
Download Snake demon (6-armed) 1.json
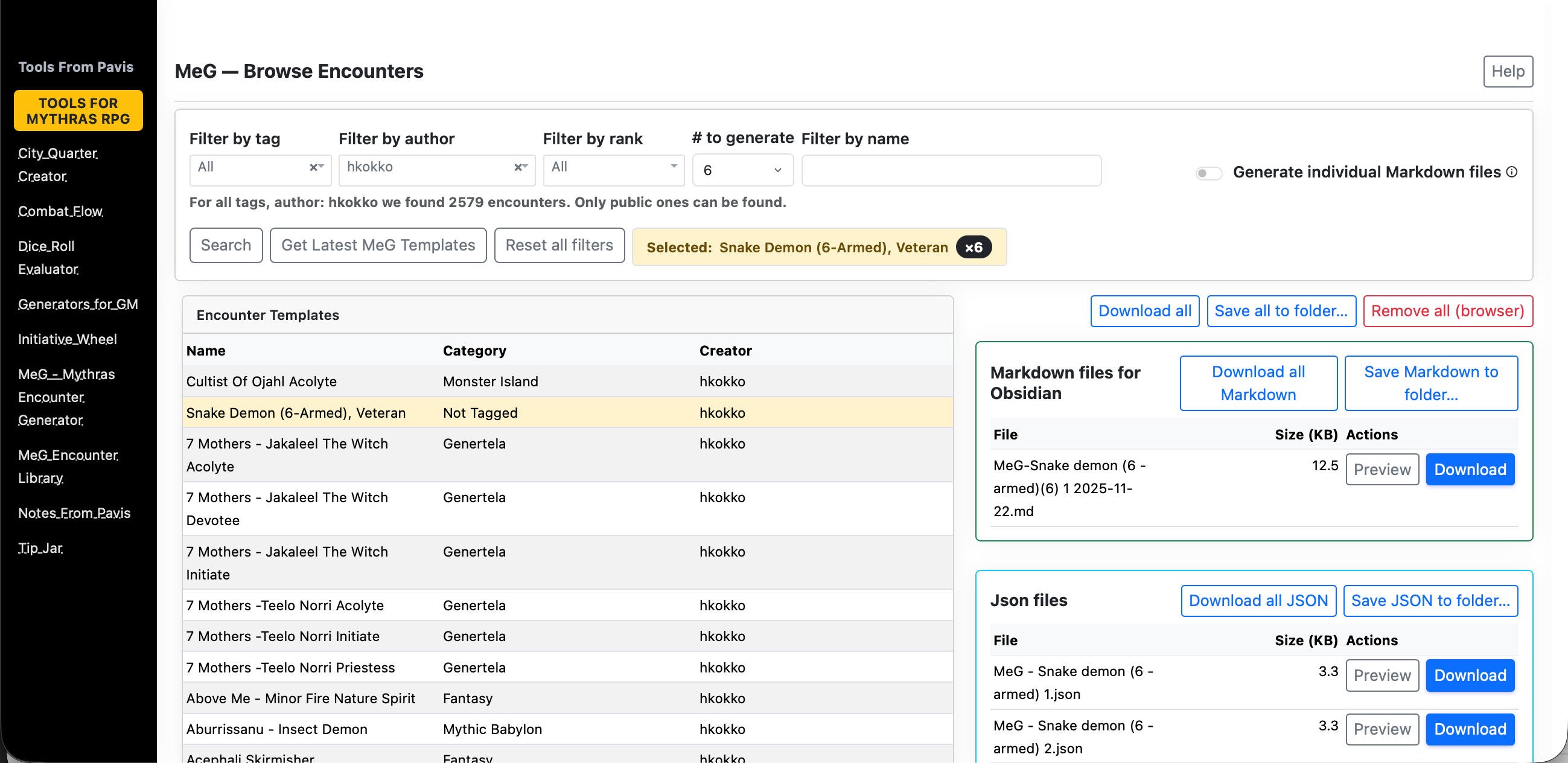[x=1470, y=675]
